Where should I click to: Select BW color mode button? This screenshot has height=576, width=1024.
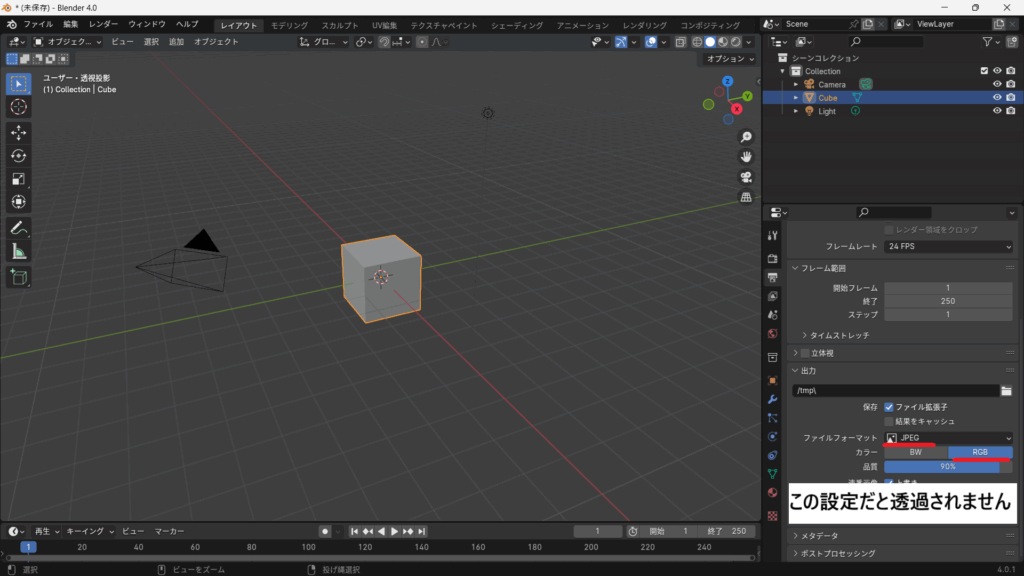click(x=915, y=452)
